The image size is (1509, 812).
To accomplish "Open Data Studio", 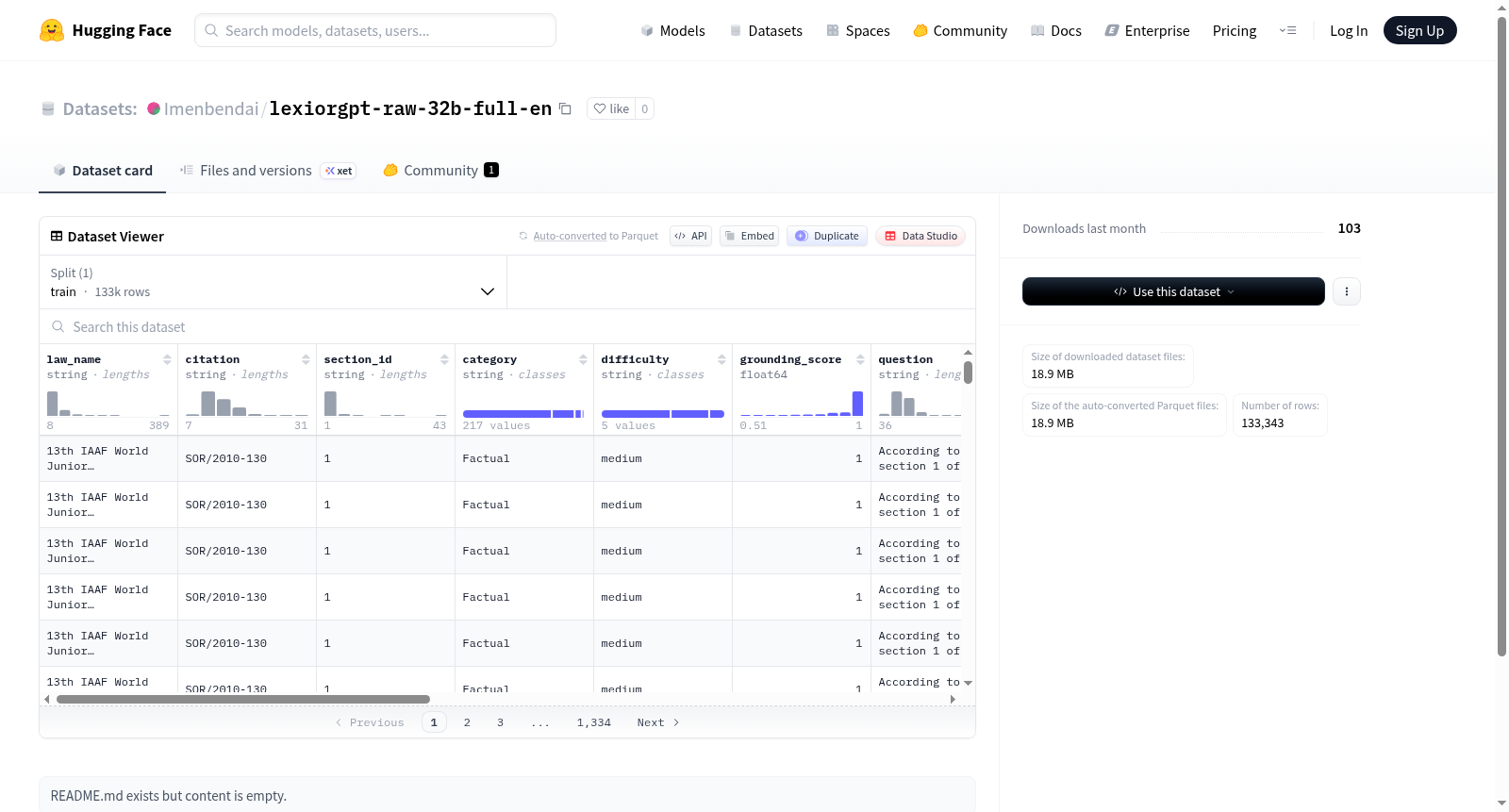I will coord(920,236).
